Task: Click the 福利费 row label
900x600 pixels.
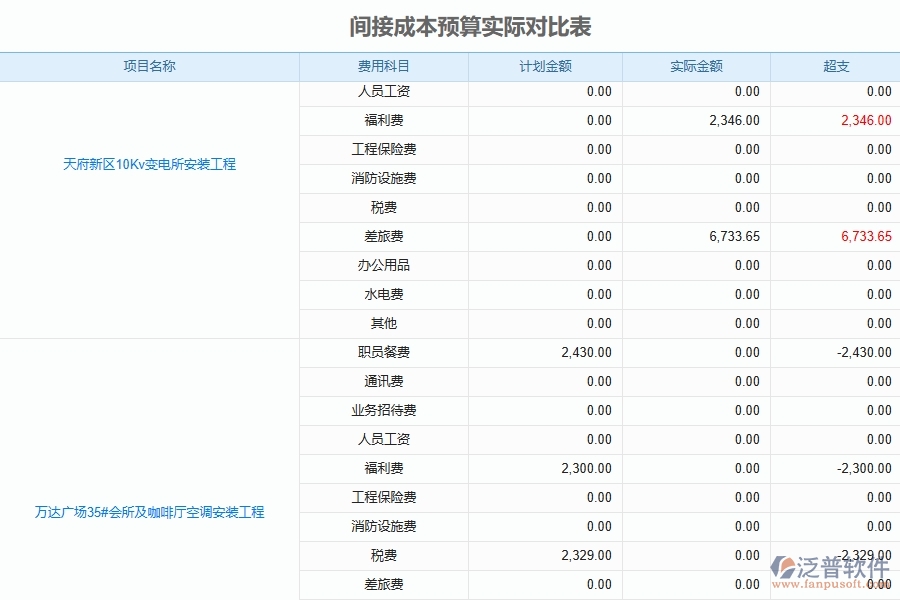Action: 385,120
